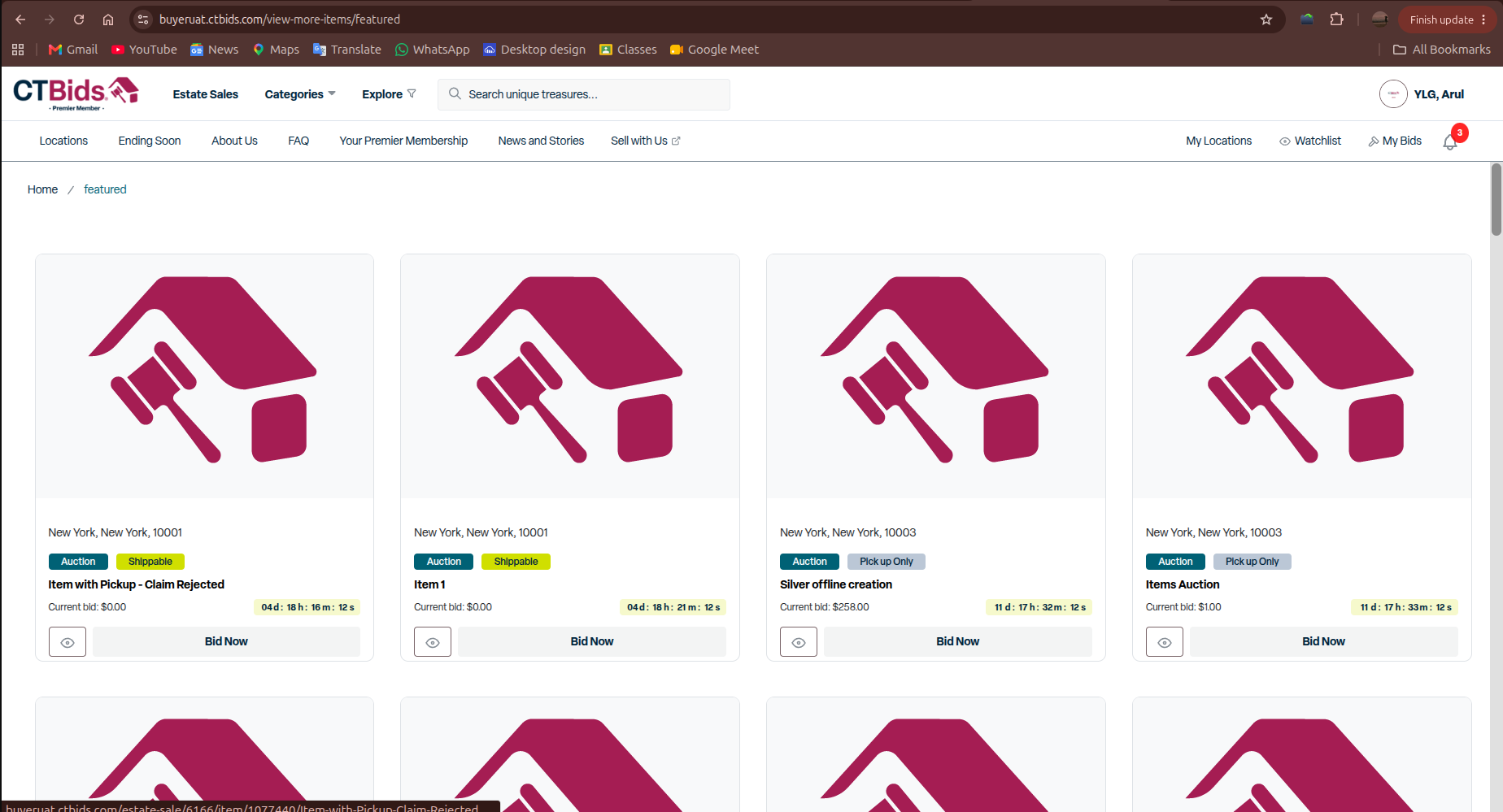Click the Silver offline creation title
The image size is (1503, 812).
(836, 584)
